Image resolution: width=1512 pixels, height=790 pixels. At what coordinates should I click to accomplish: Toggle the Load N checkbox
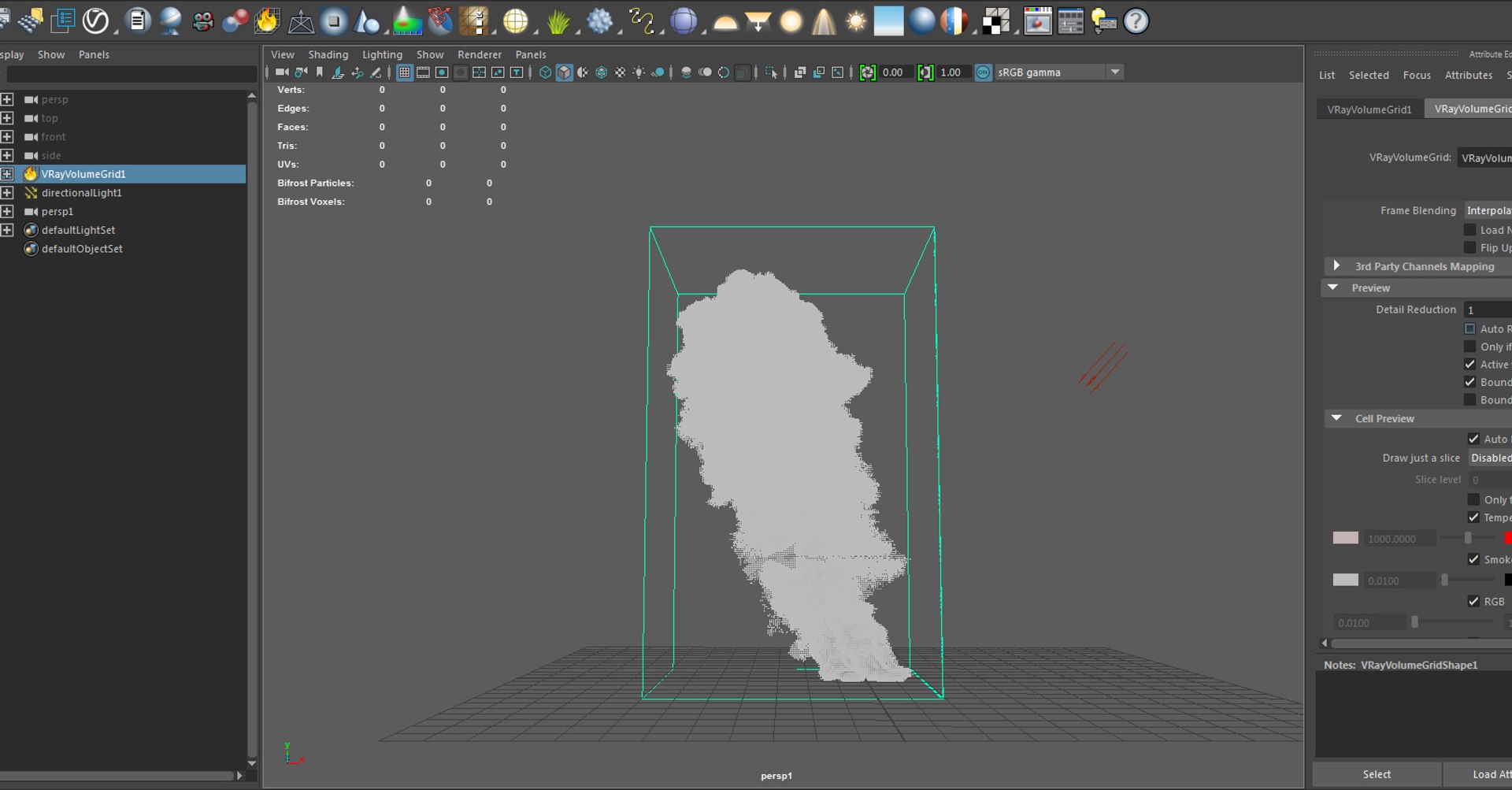pos(1469,230)
